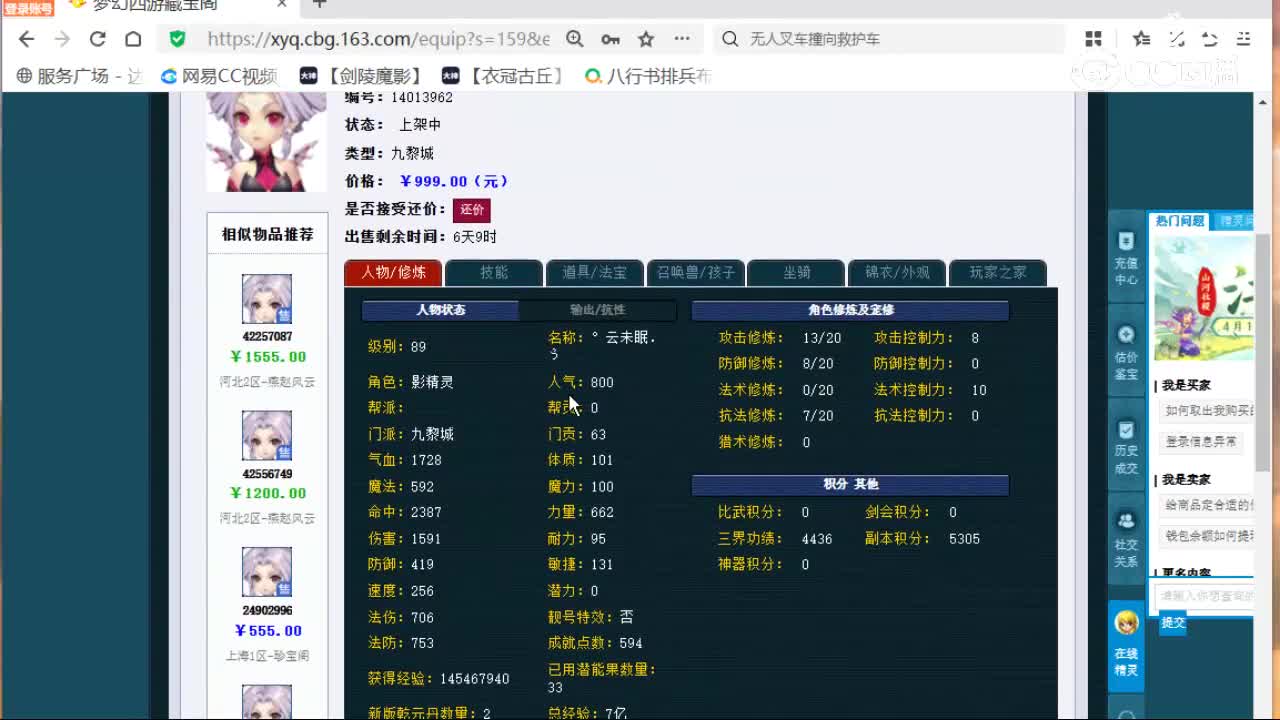Switch to the 召唤兽/孩子 tab
The width and height of the screenshot is (1280, 720).
[696, 272]
